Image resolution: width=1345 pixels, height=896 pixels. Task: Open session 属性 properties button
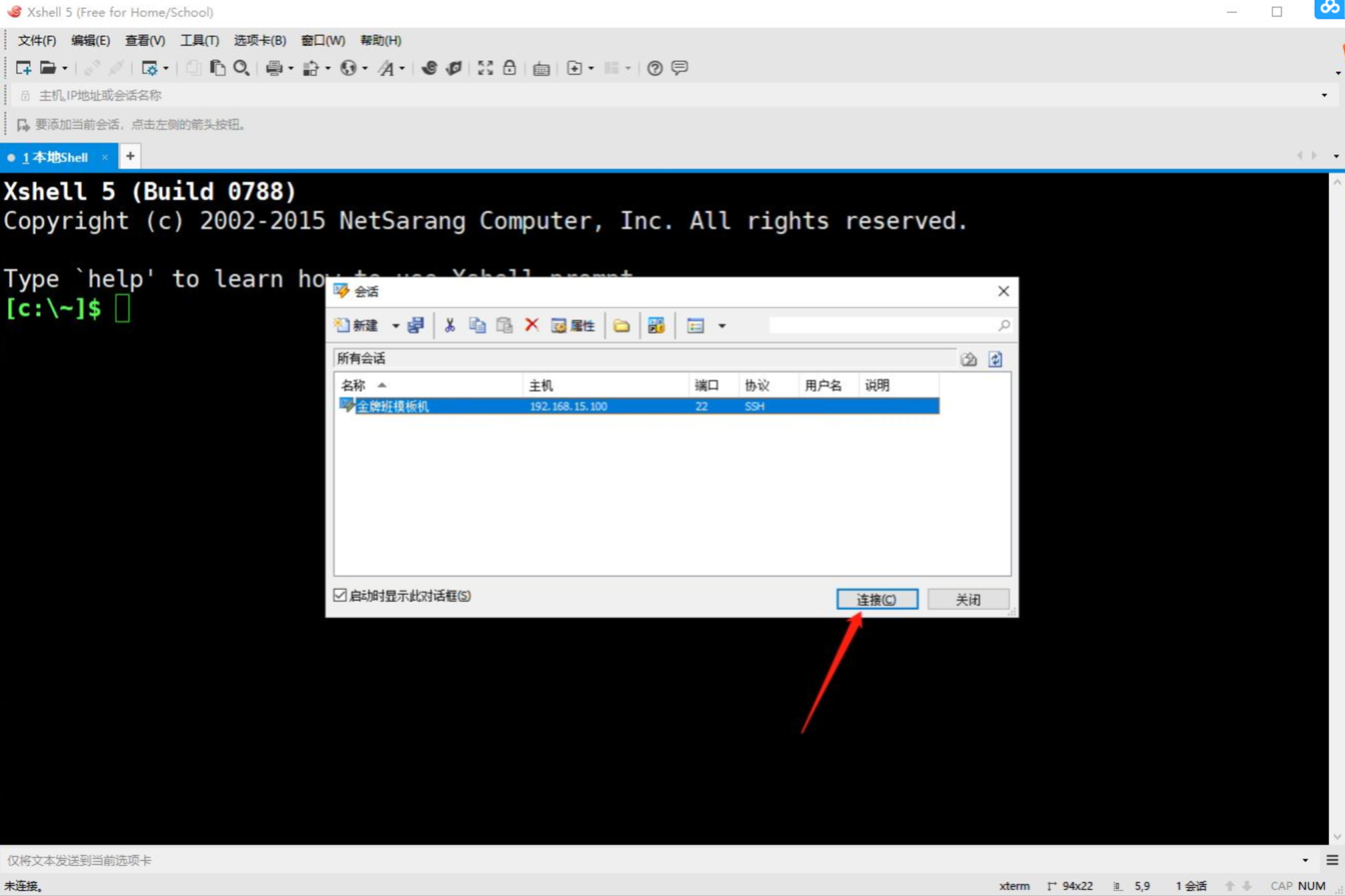(573, 325)
